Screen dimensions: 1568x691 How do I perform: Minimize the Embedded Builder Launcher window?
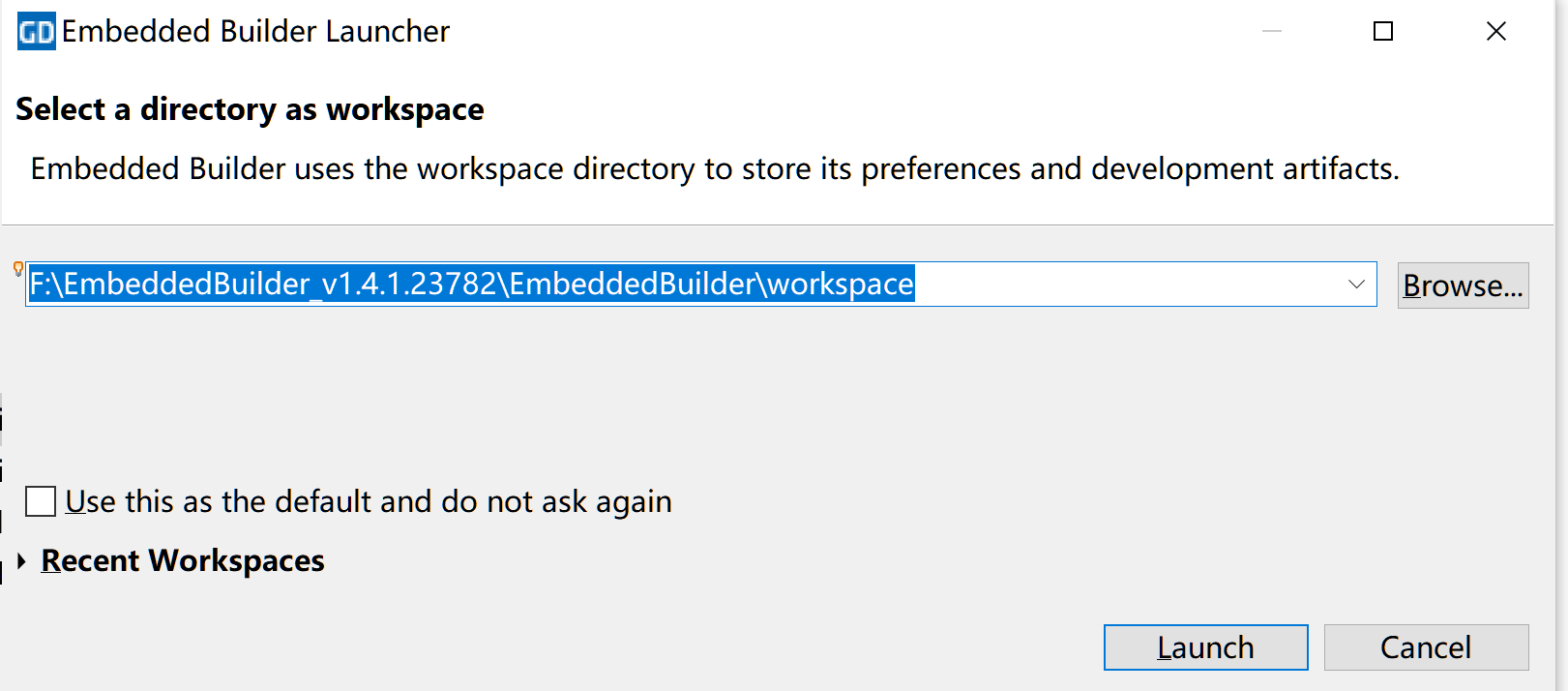coord(1271,32)
